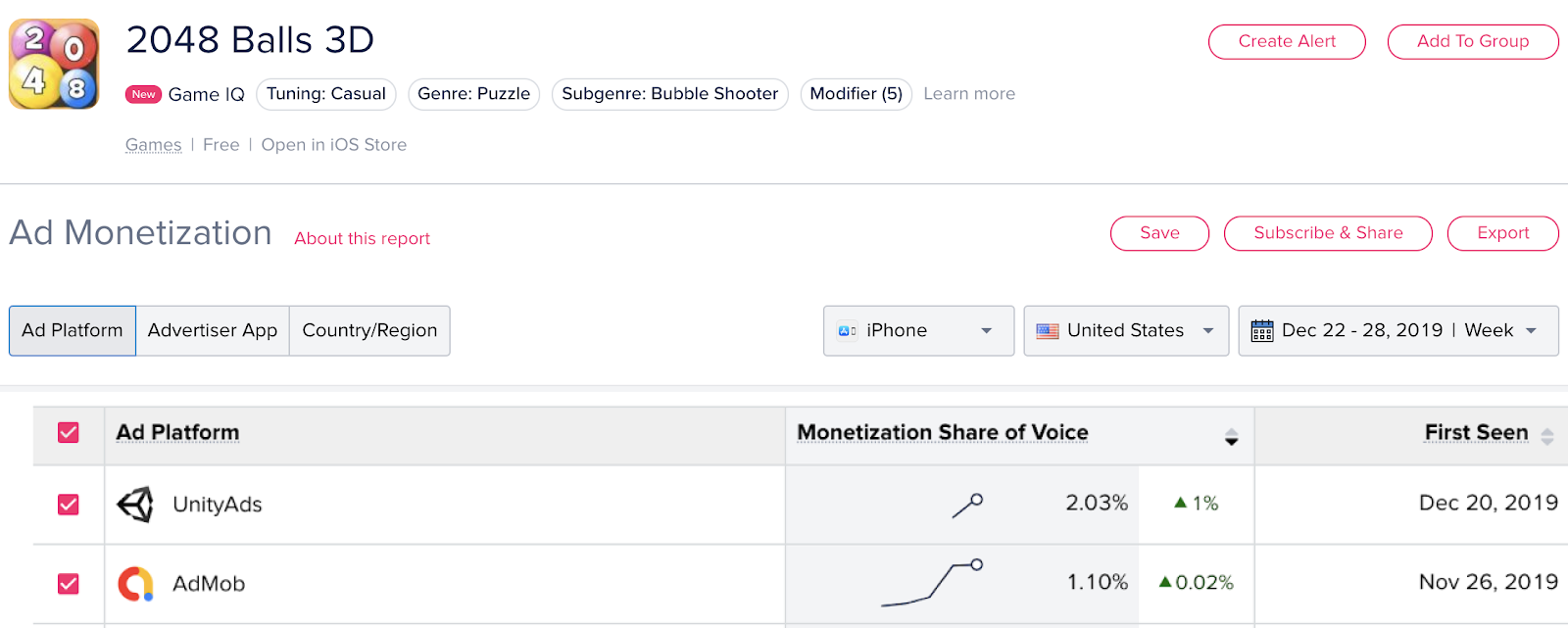
Task: Click the Ad Platform column header
Action: [177, 432]
